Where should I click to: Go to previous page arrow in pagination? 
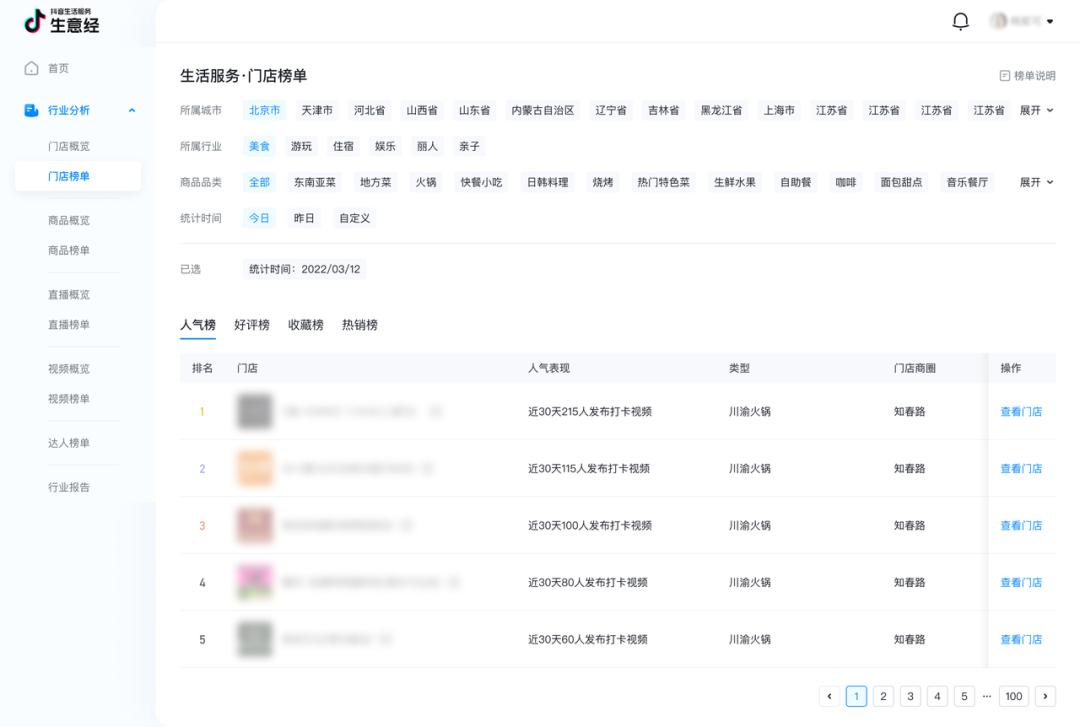click(x=829, y=696)
